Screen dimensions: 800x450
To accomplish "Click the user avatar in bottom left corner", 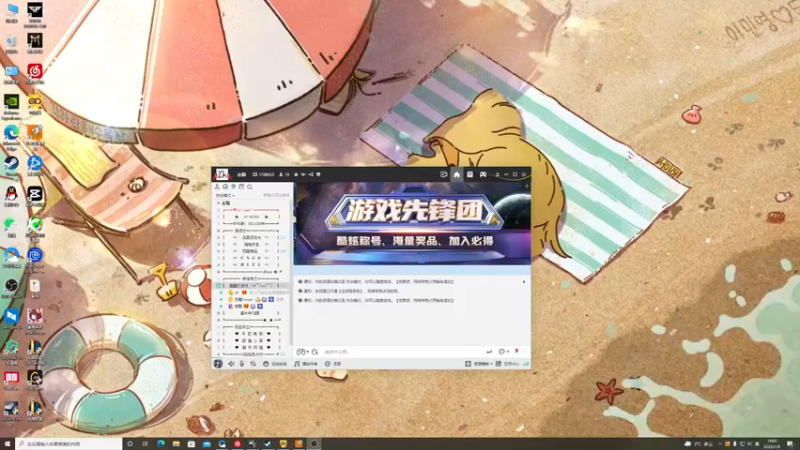I will pos(218,364).
